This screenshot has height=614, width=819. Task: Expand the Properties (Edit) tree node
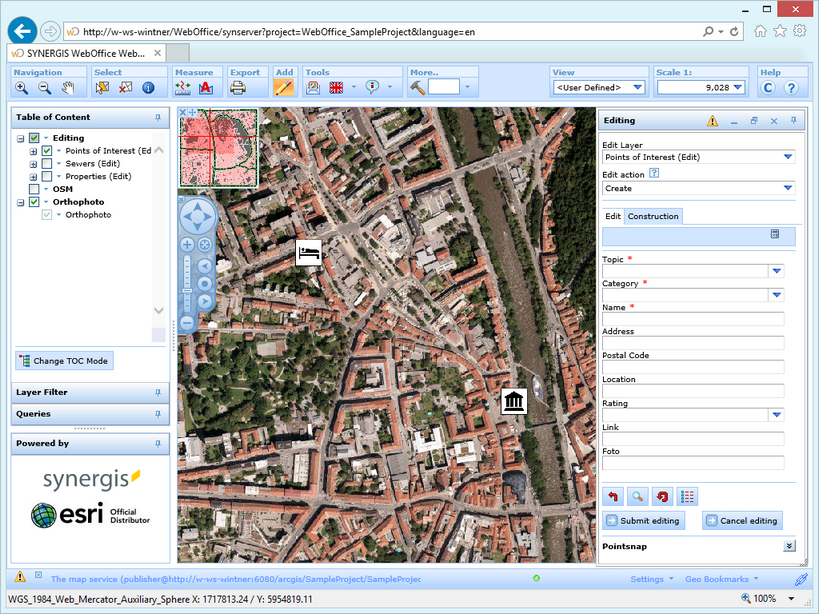click(33, 176)
